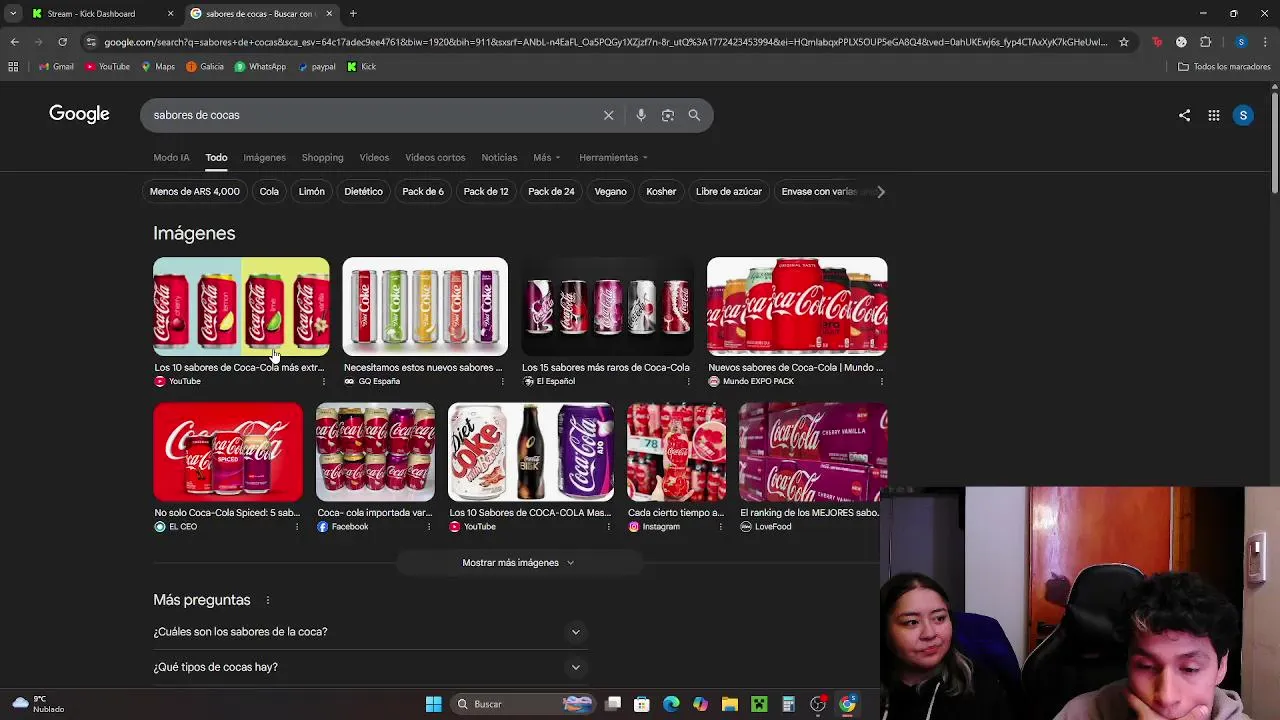This screenshot has width=1280, height=720.
Task: Open the Chrome extensions puzzle icon
Action: coord(1206,42)
